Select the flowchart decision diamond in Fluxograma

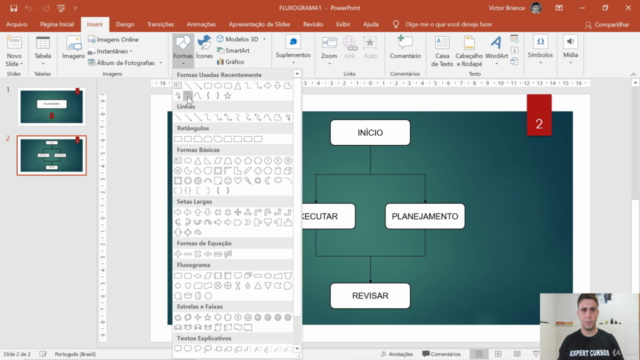198,276
